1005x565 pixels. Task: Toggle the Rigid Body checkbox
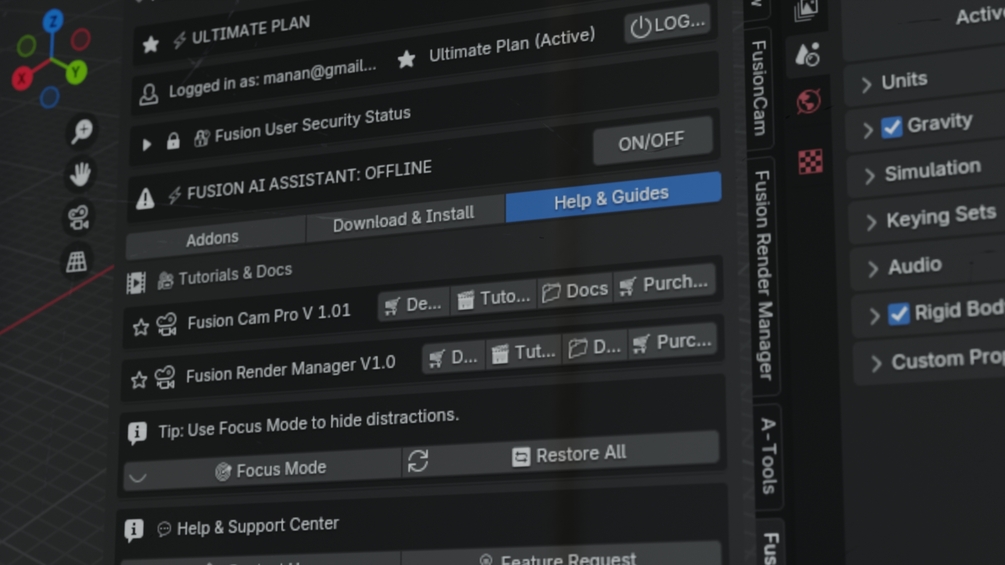coord(899,313)
